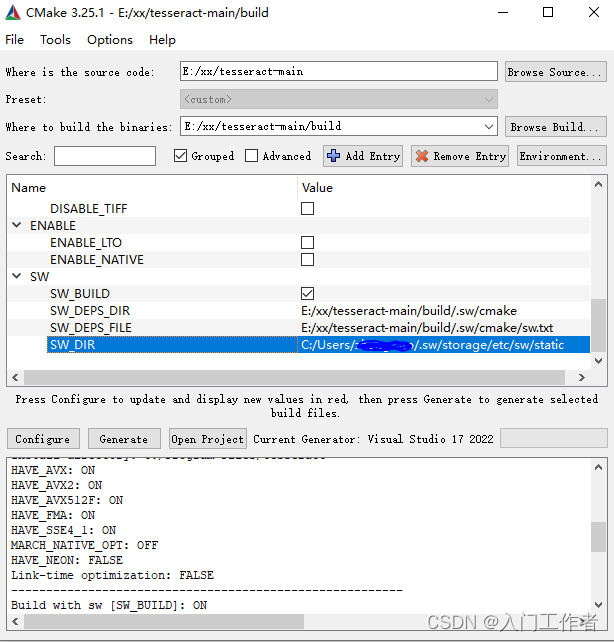Open the Help menu
Image resolution: width=614 pixels, height=642 pixels.
pyautogui.click(x=162, y=40)
